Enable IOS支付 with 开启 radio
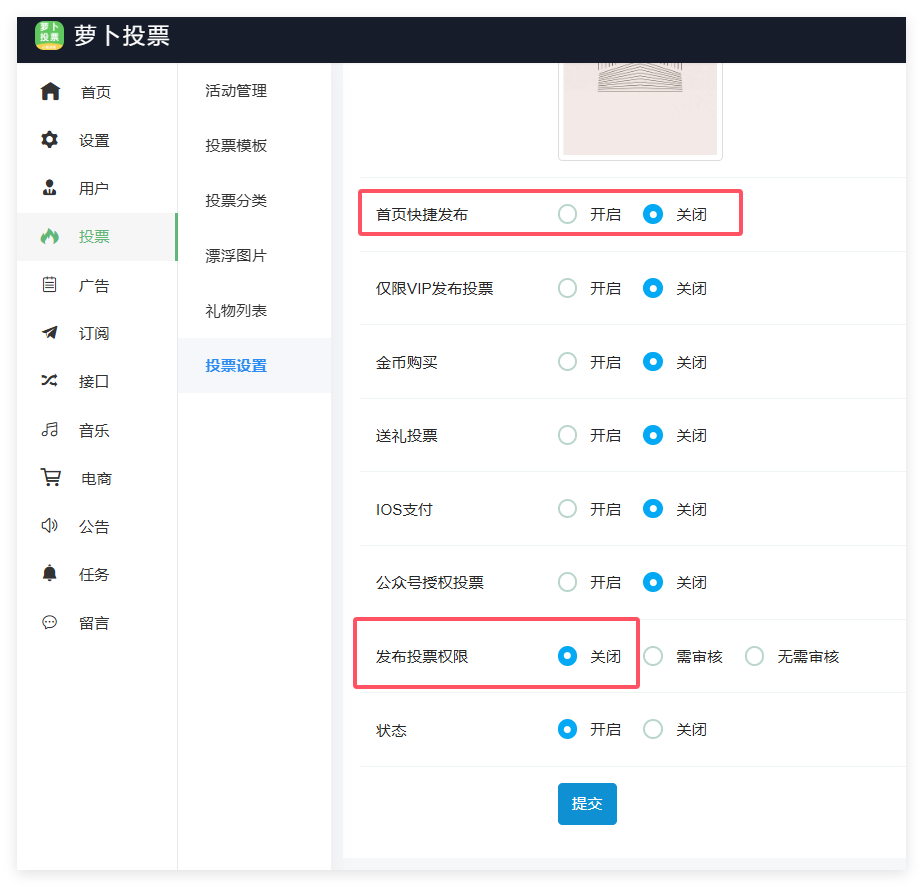The width and height of the screenshot is (923, 887). [567, 509]
